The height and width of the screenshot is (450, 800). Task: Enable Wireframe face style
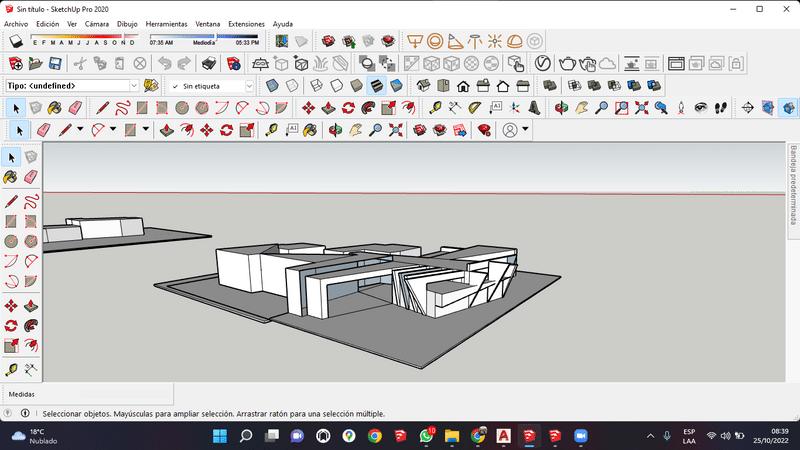(316, 86)
